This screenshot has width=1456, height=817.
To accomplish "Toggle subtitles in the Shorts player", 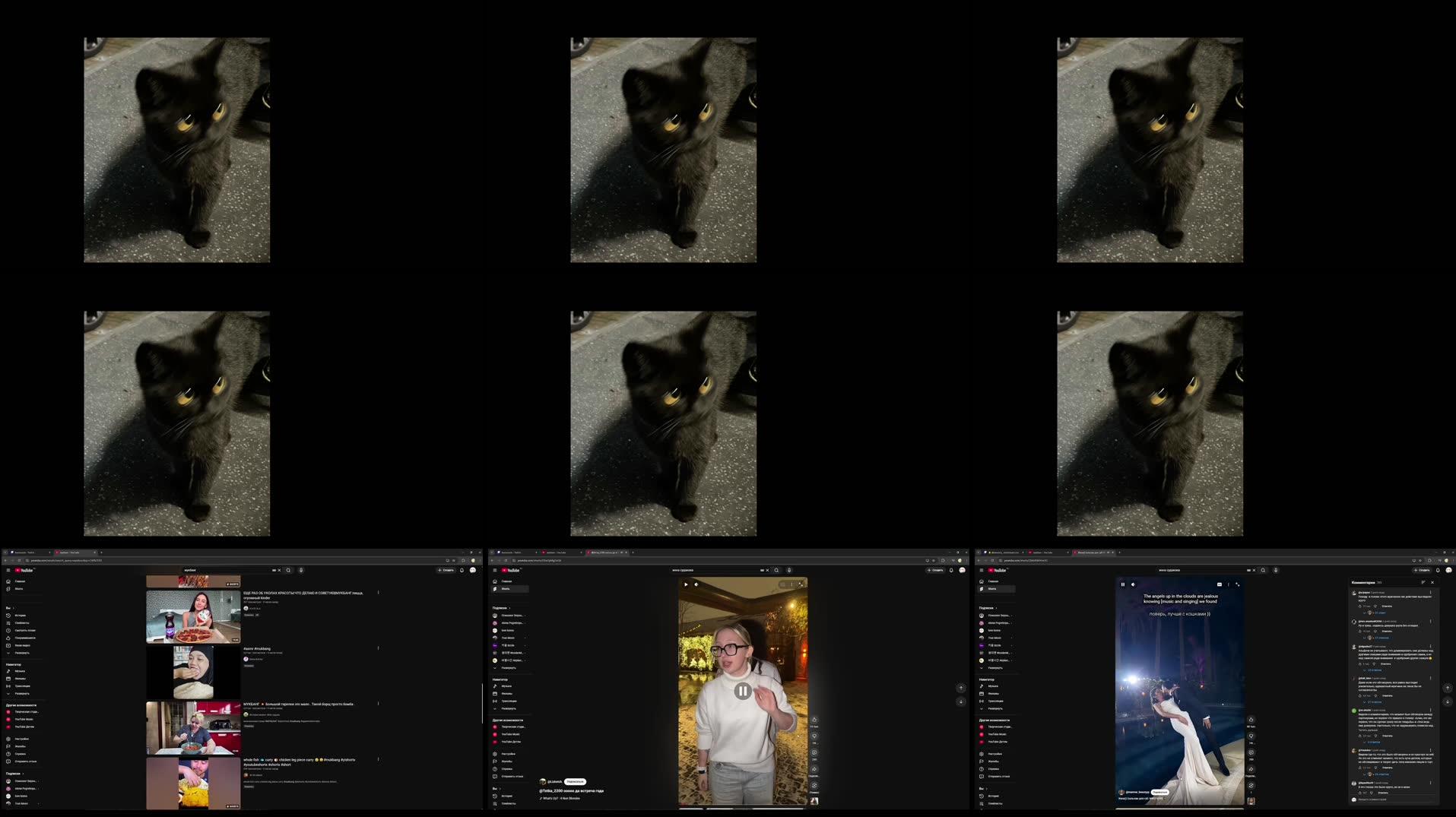I will (x=1219, y=584).
